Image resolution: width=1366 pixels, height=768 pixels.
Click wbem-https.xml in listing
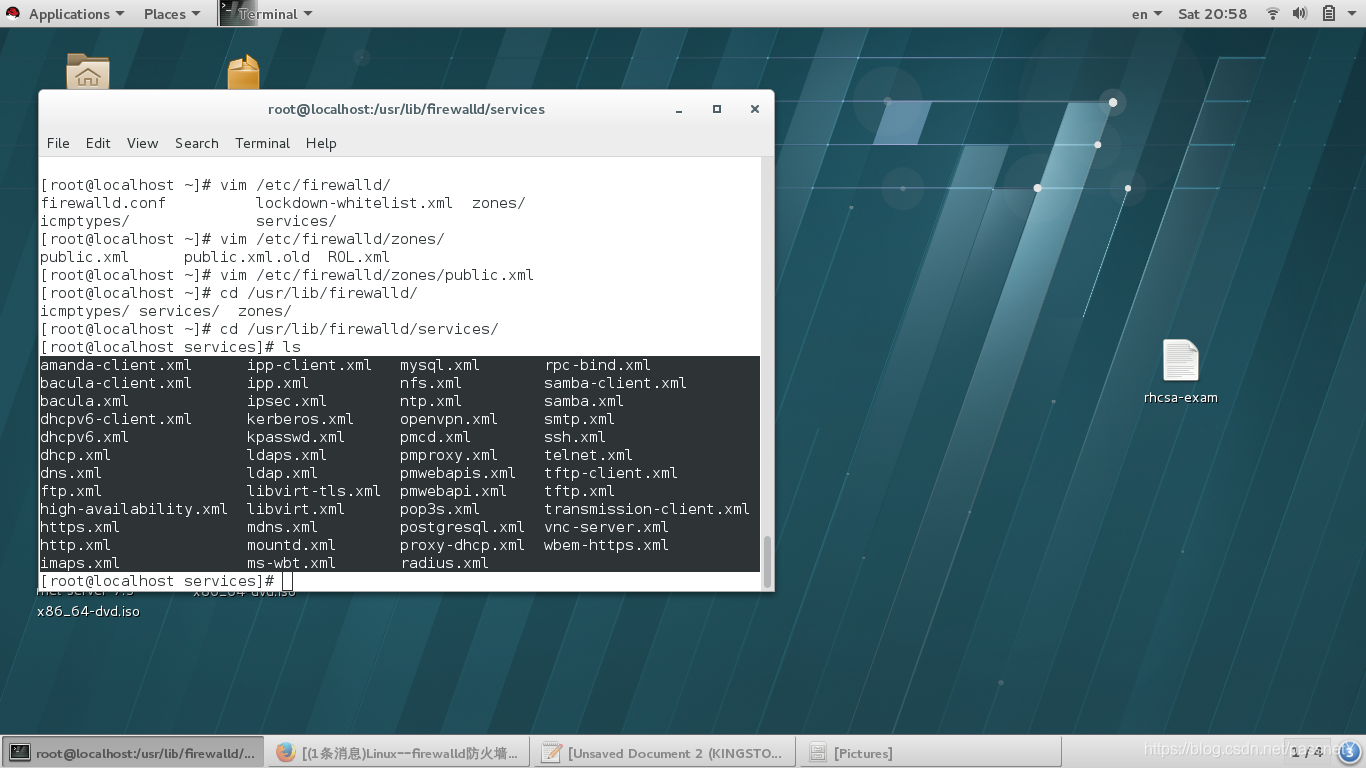pos(606,545)
